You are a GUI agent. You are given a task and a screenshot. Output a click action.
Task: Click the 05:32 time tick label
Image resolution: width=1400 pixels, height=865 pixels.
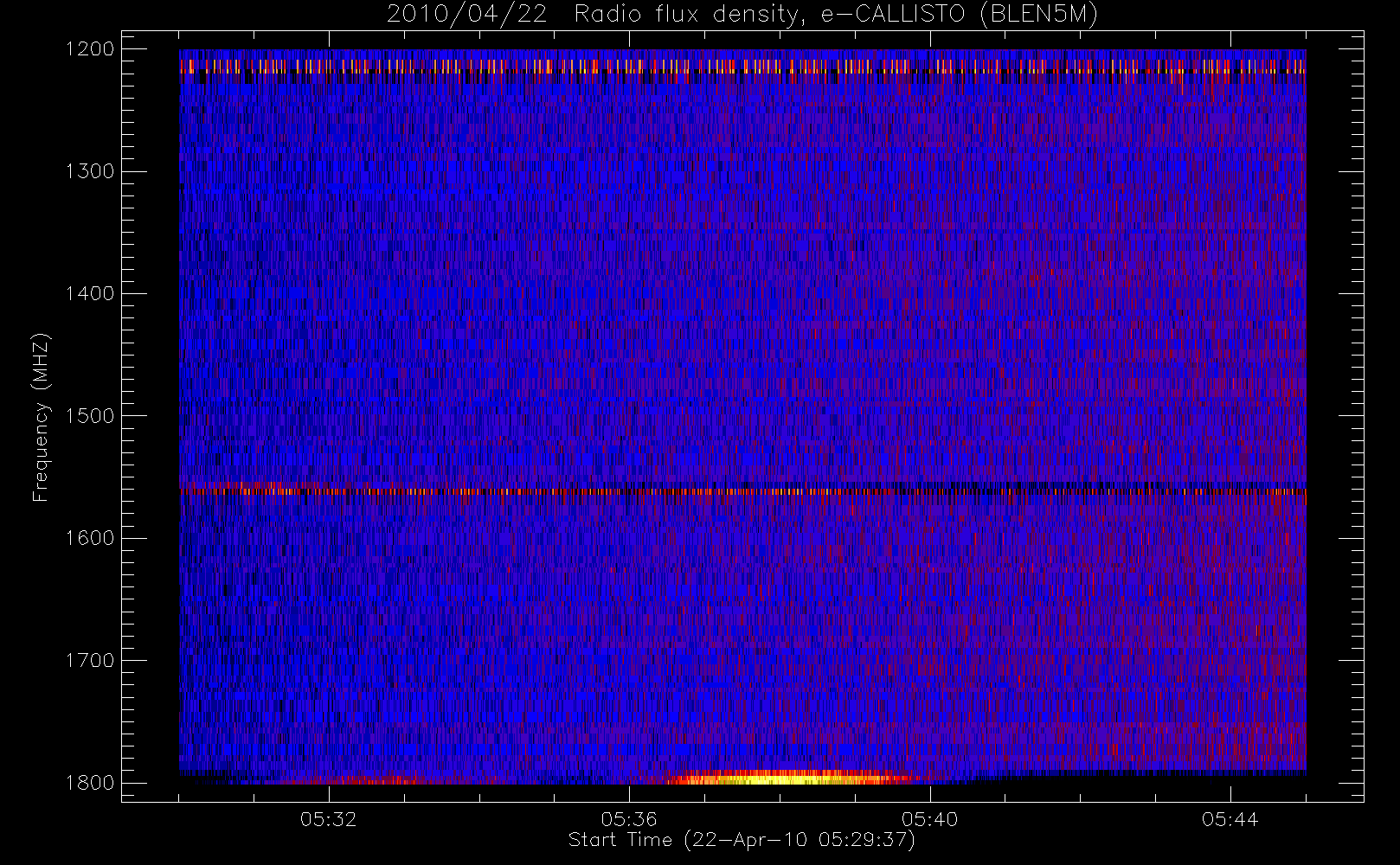coord(329,819)
